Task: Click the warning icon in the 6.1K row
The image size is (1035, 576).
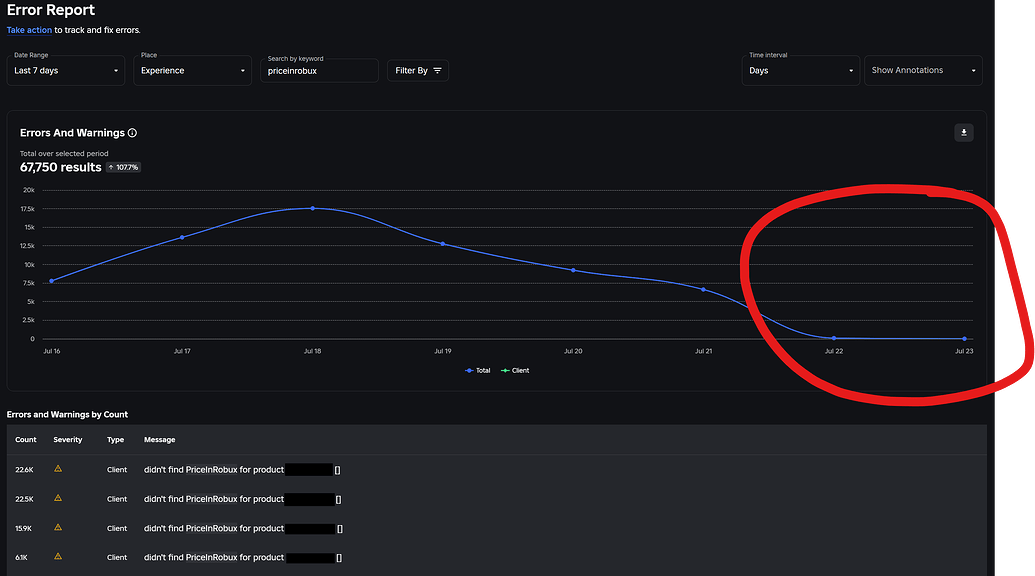Action: (58, 556)
